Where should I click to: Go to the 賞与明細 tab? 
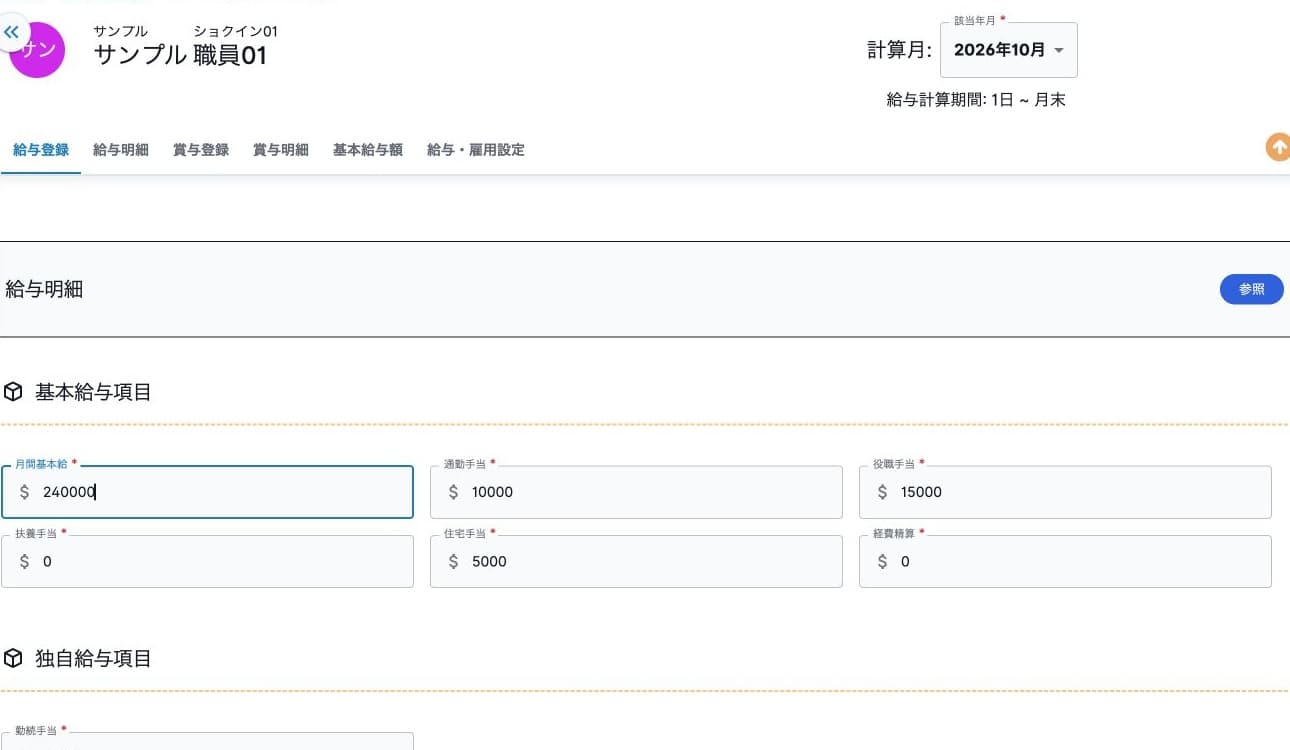(x=281, y=150)
